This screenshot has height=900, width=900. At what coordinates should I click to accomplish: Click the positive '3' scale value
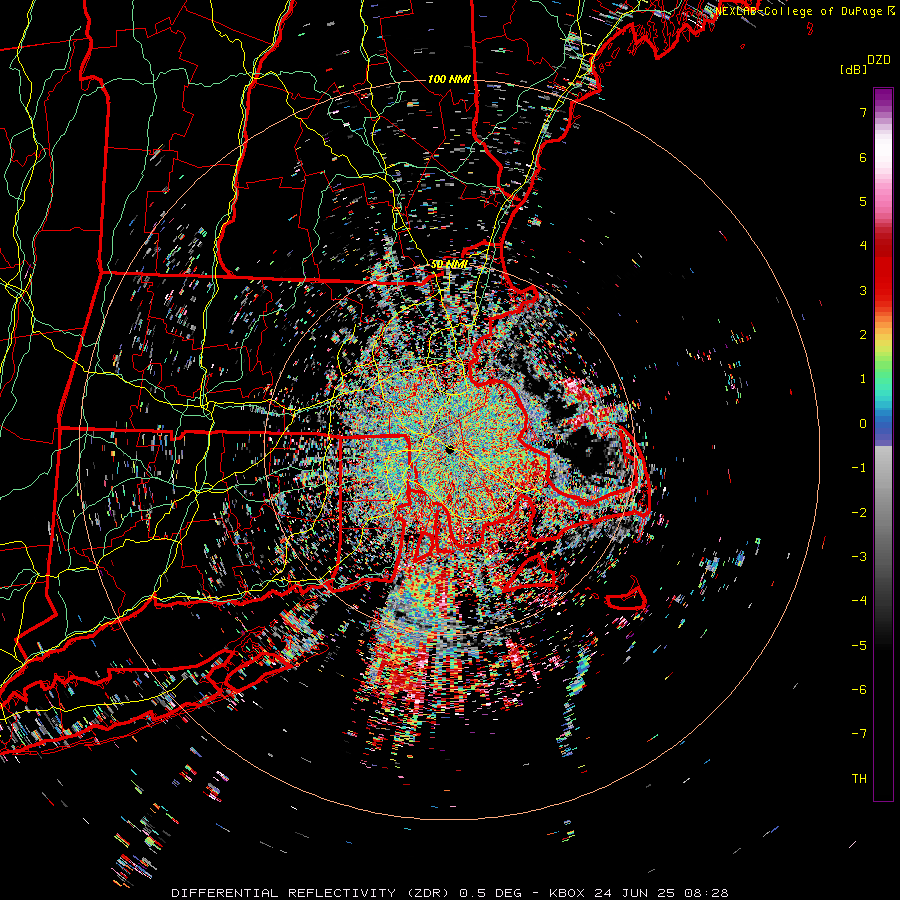(x=863, y=290)
